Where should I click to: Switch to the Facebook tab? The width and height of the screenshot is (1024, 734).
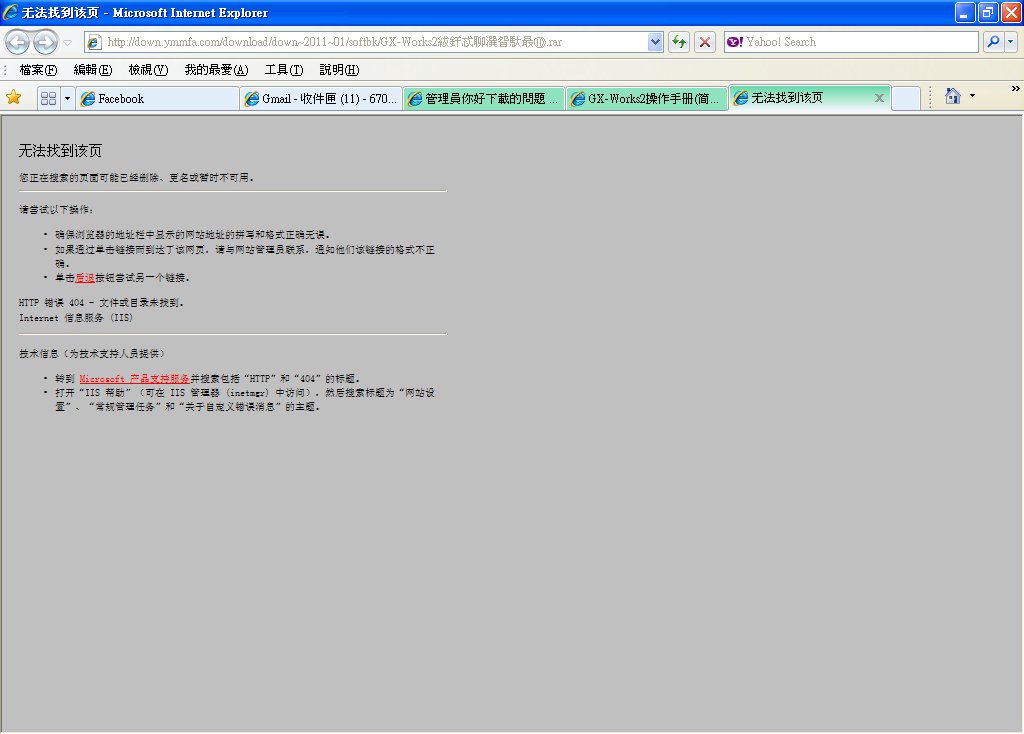tap(157, 98)
